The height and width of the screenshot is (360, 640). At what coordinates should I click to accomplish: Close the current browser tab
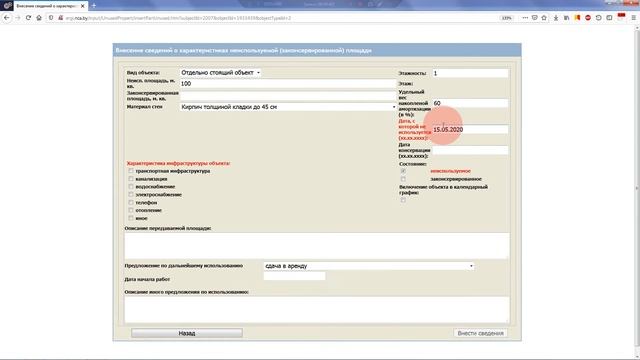[83, 6]
